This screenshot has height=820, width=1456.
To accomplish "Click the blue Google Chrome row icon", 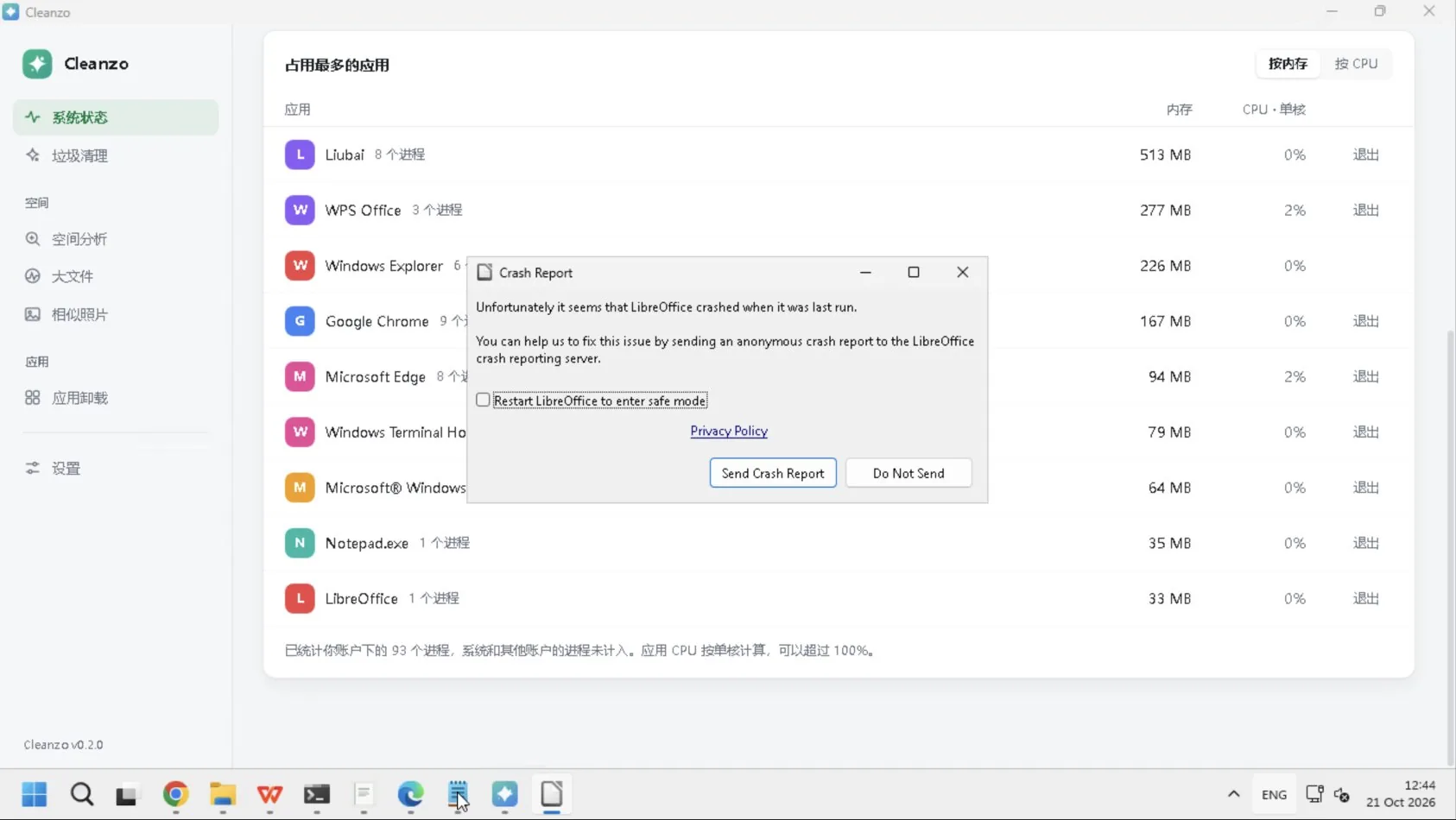I will pos(300,321).
